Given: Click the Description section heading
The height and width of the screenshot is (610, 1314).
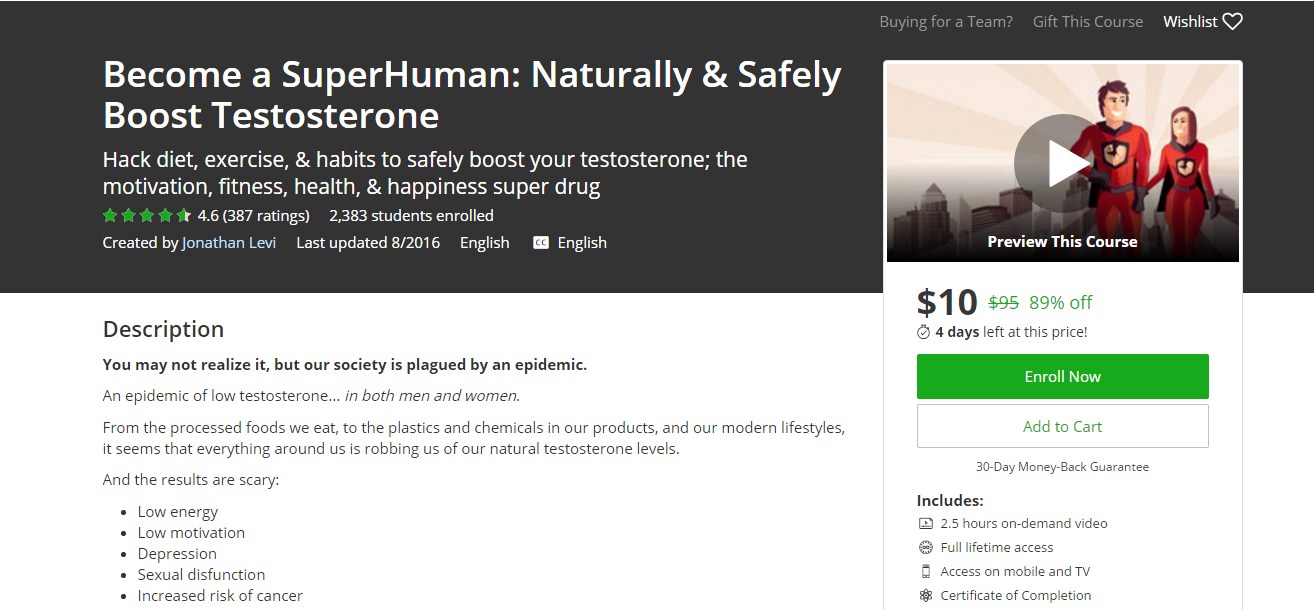Looking at the screenshot, I should point(163,329).
